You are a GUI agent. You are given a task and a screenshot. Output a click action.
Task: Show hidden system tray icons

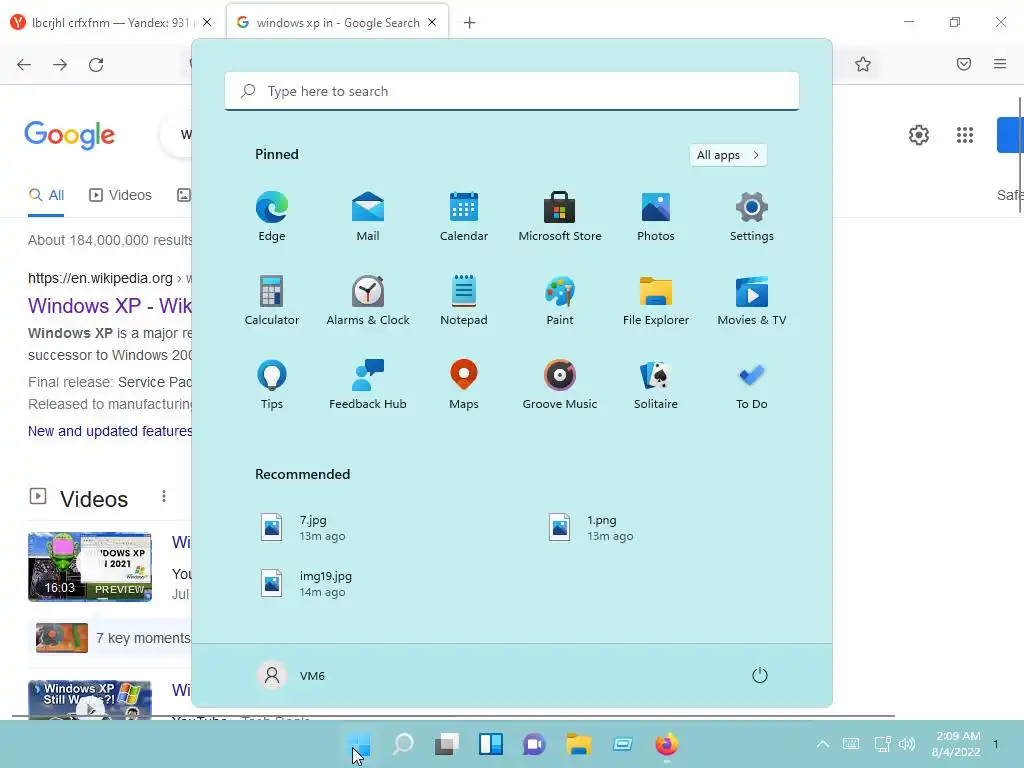pyautogui.click(x=823, y=744)
